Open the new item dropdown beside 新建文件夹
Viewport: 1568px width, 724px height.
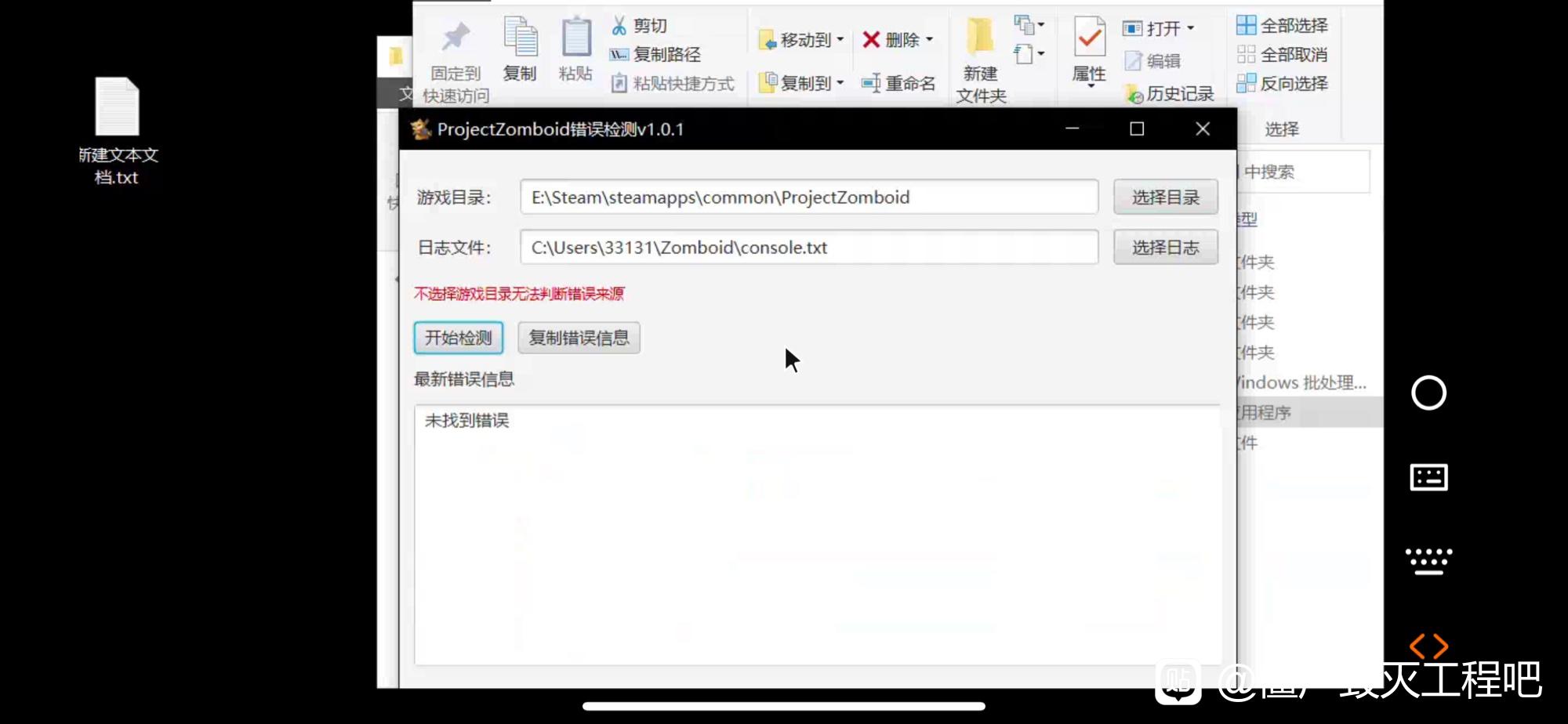[1029, 25]
